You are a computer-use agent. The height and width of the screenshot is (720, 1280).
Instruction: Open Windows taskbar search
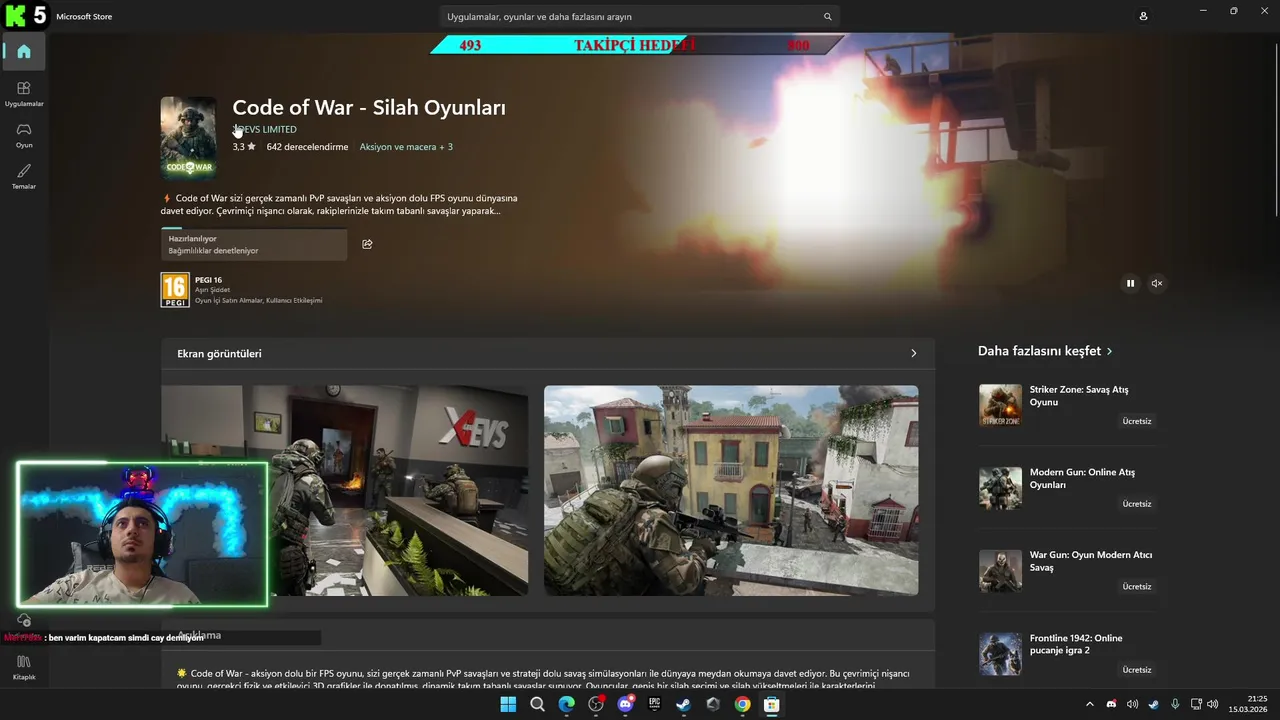click(537, 704)
